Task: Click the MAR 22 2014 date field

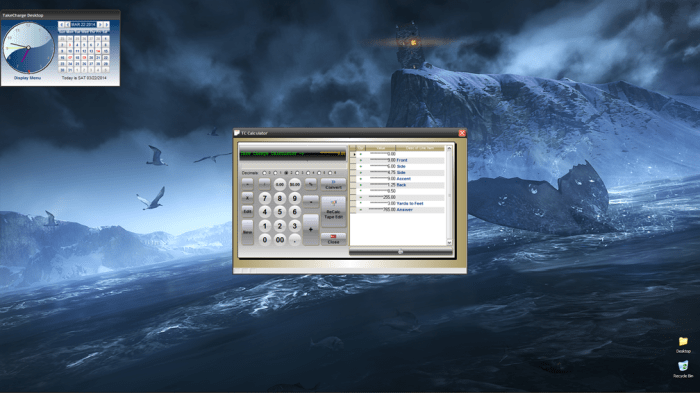Action: 83,25
